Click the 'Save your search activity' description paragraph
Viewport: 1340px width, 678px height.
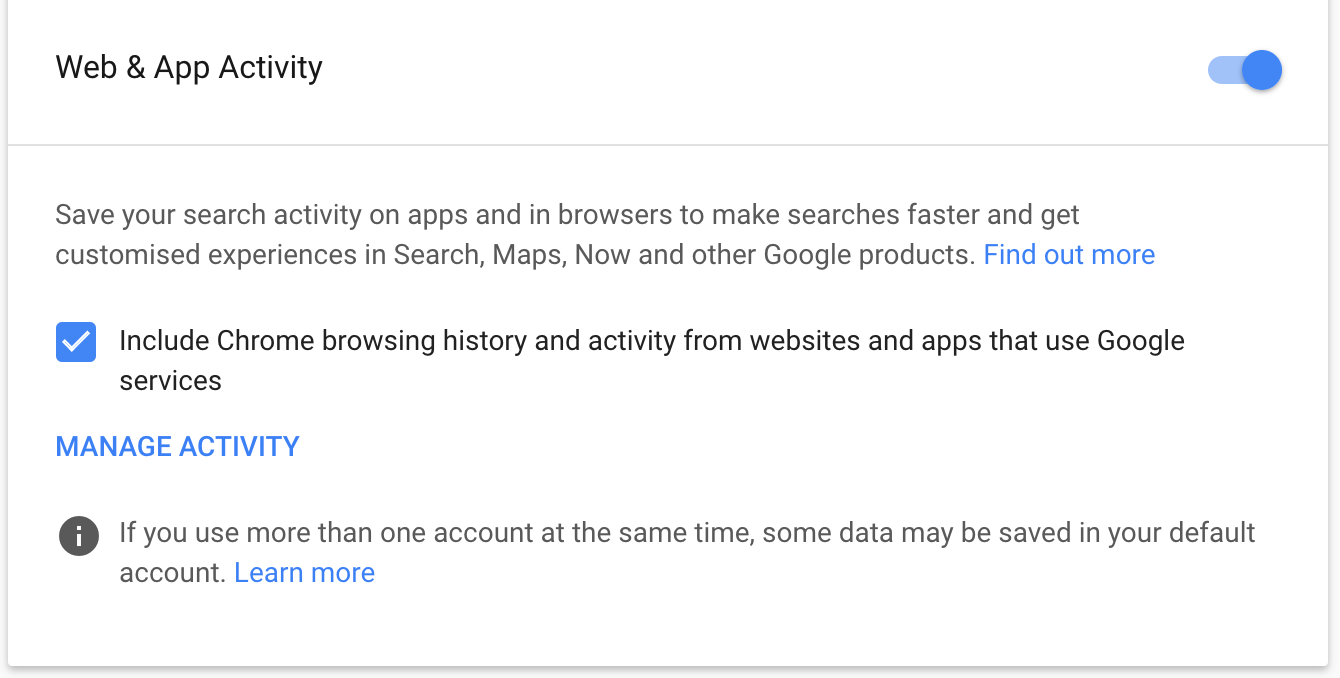[605, 235]
